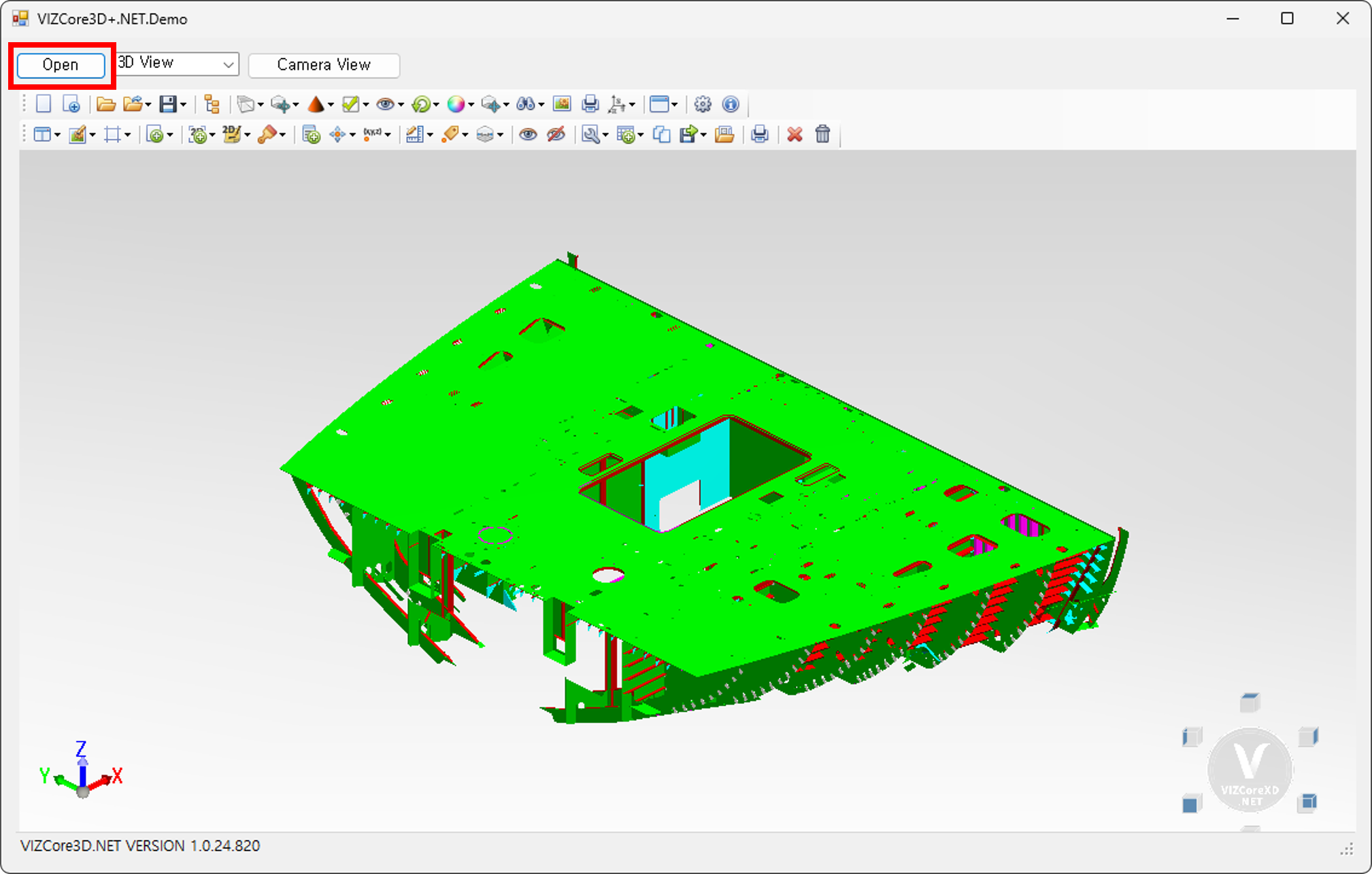This screenshot has height=874, width=1372.
Task: Click the flower picture image icon
Action: (562, 104)
